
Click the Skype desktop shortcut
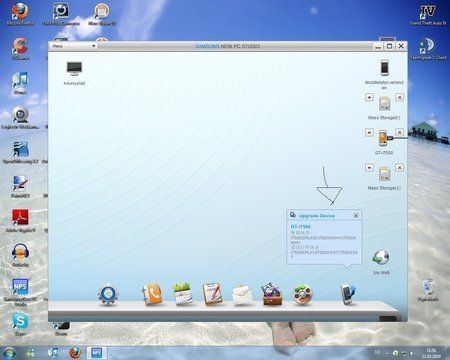(20, 320)
